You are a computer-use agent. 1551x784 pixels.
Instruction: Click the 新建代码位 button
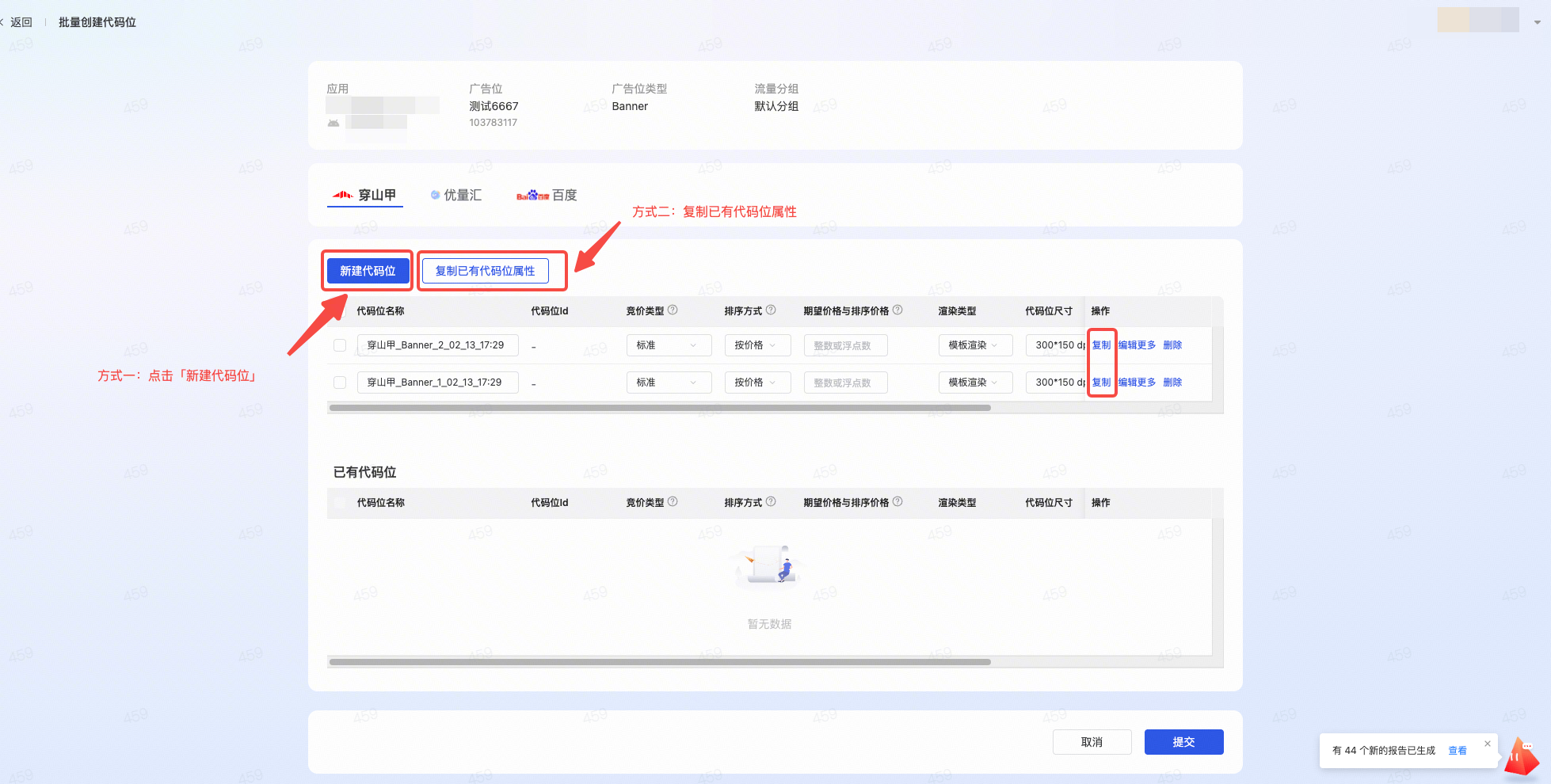pyautogui.click(x=368, y=271)
